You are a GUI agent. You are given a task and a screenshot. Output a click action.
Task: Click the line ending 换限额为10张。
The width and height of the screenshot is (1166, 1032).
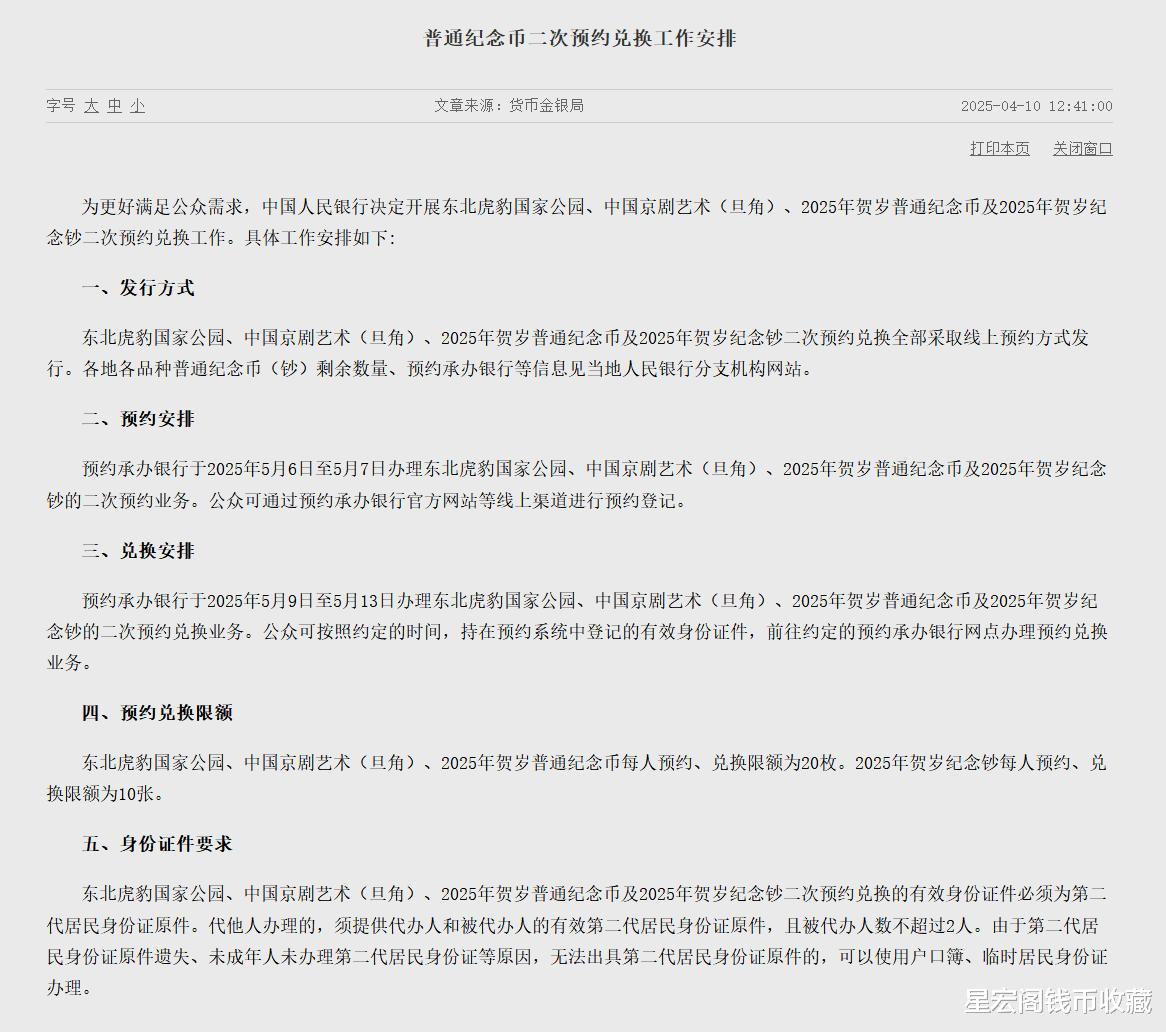[106, 794]
